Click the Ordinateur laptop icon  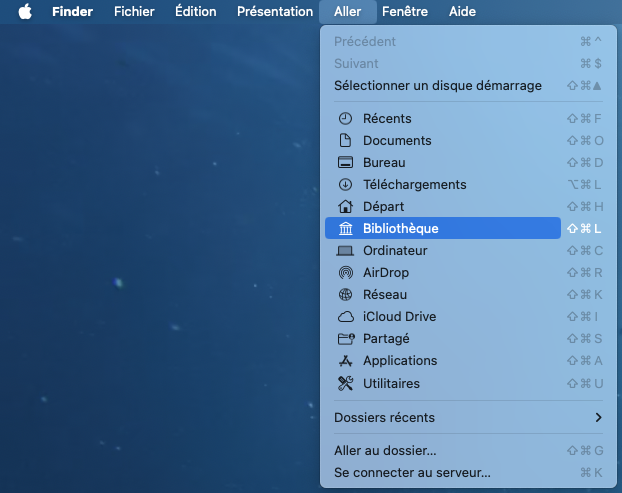345,251
